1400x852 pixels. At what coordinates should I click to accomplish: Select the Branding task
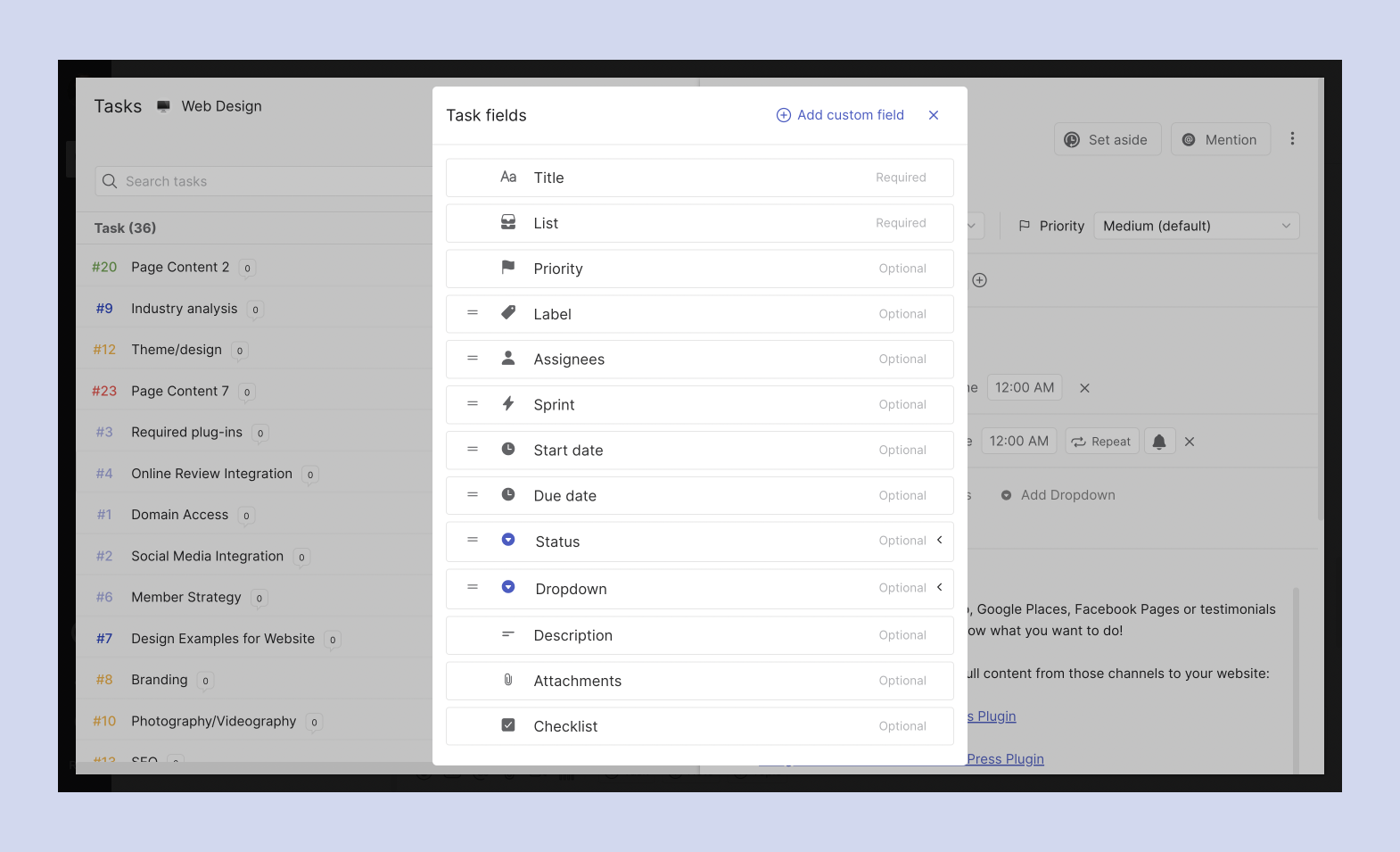(x=160, y=680)
